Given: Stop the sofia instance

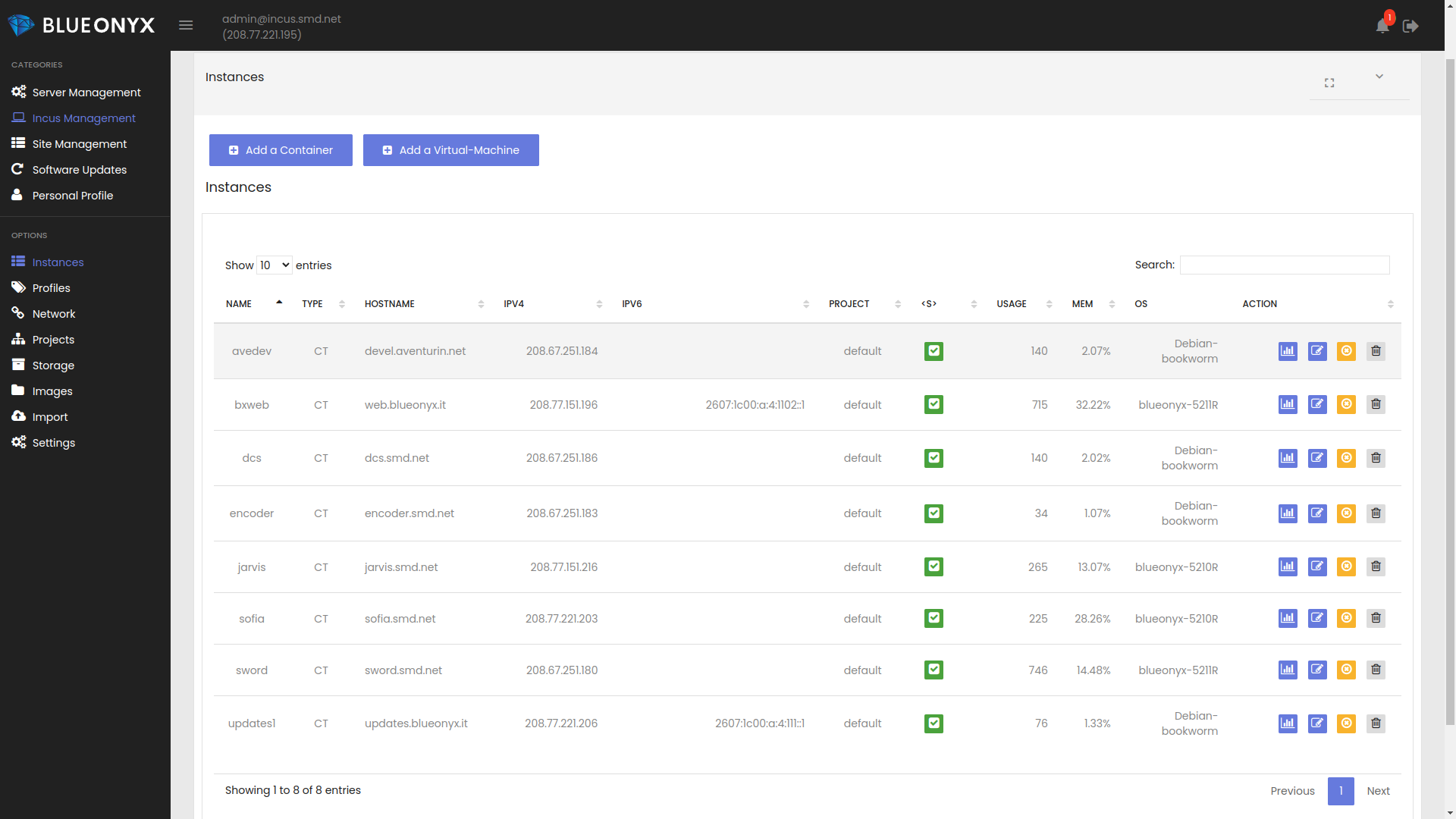Looking at the screenshot, I should coord(1346,618).
